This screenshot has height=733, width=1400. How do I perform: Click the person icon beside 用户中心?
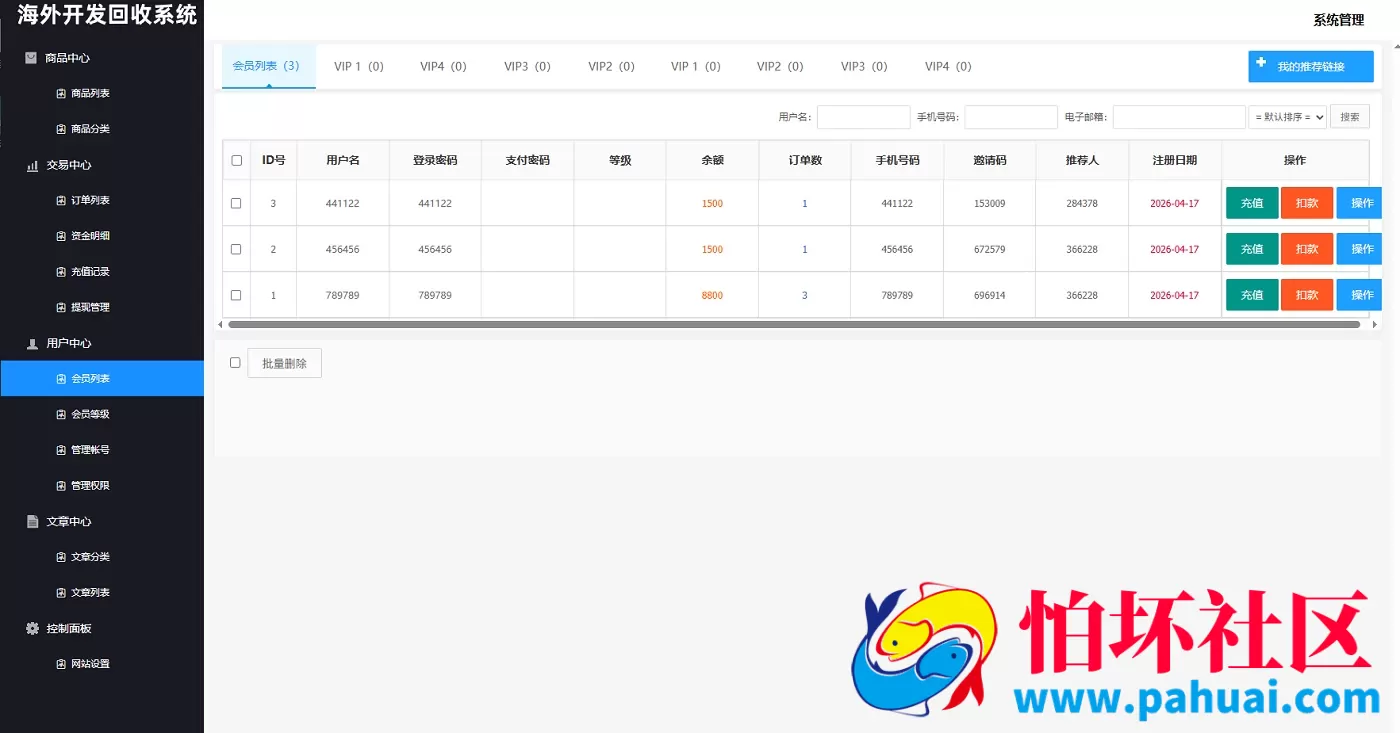click(x=32, y=343)
